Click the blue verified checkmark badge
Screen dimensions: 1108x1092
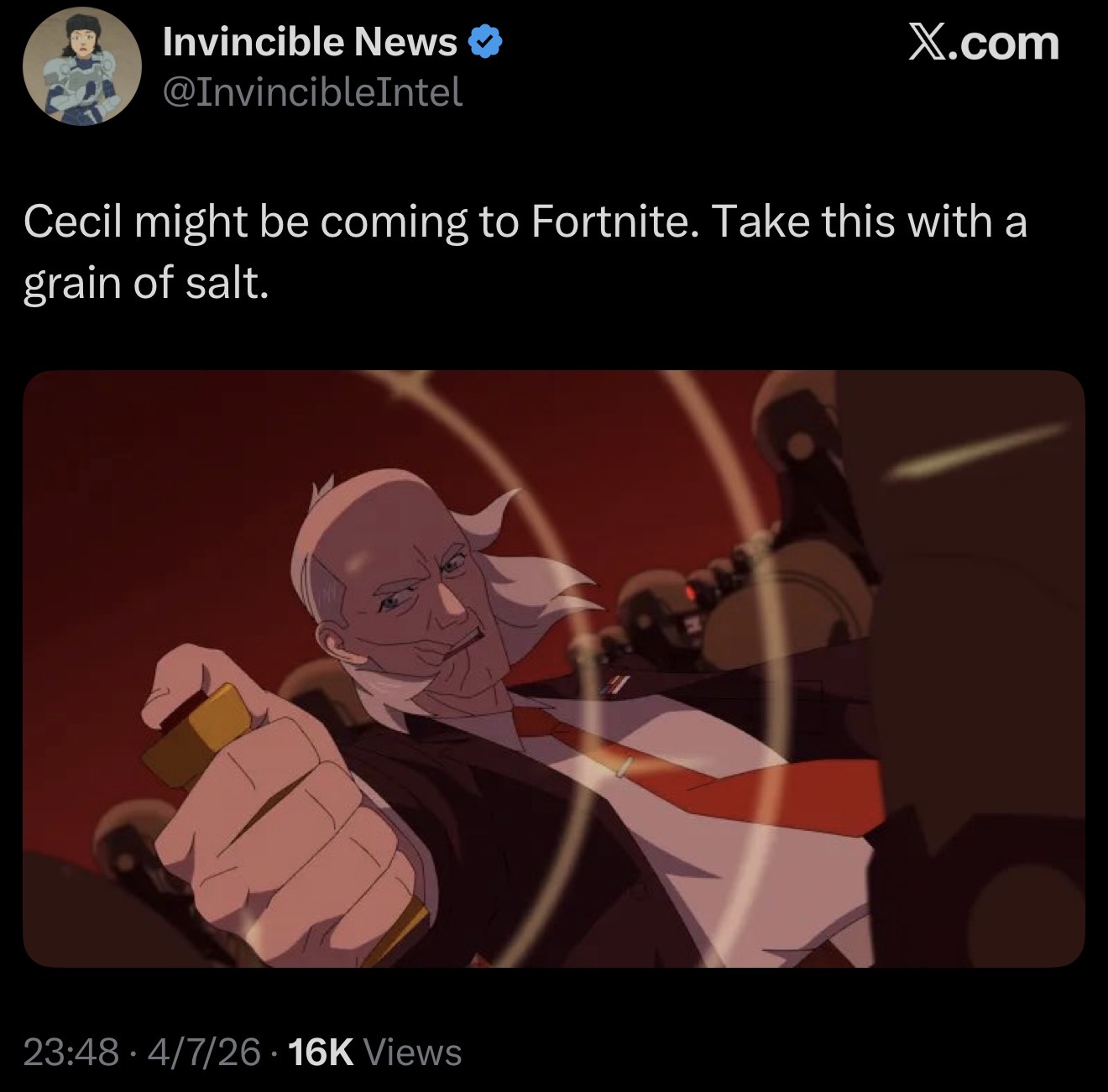coord(484,41)
